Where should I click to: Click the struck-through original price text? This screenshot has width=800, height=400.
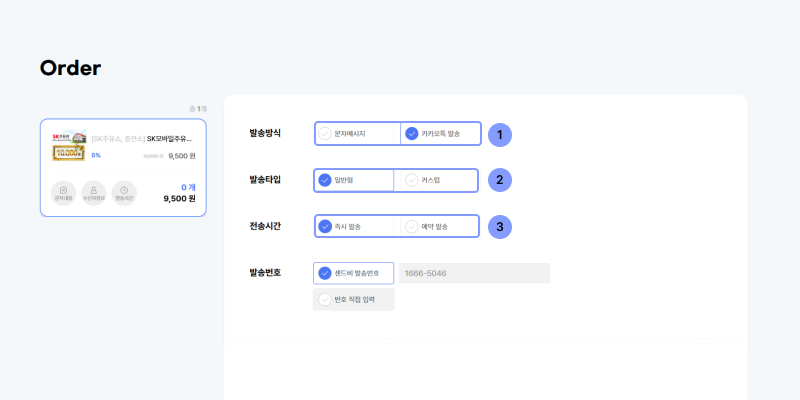[154, 156]
